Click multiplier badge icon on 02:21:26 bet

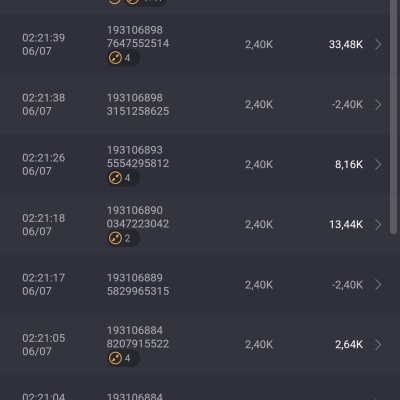115,178
